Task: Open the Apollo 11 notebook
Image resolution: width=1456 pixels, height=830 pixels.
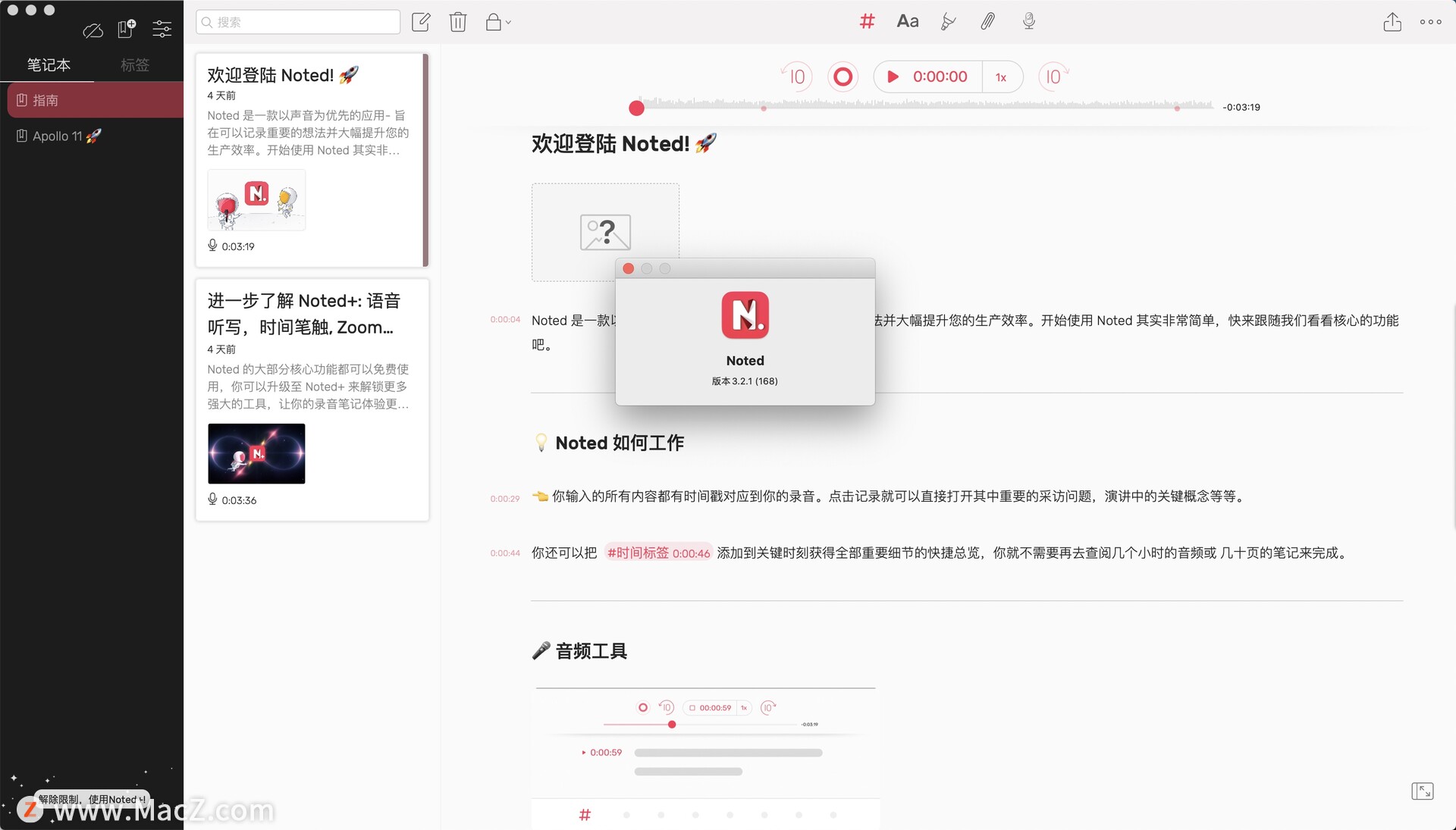Action: click(x=58, y=136)
